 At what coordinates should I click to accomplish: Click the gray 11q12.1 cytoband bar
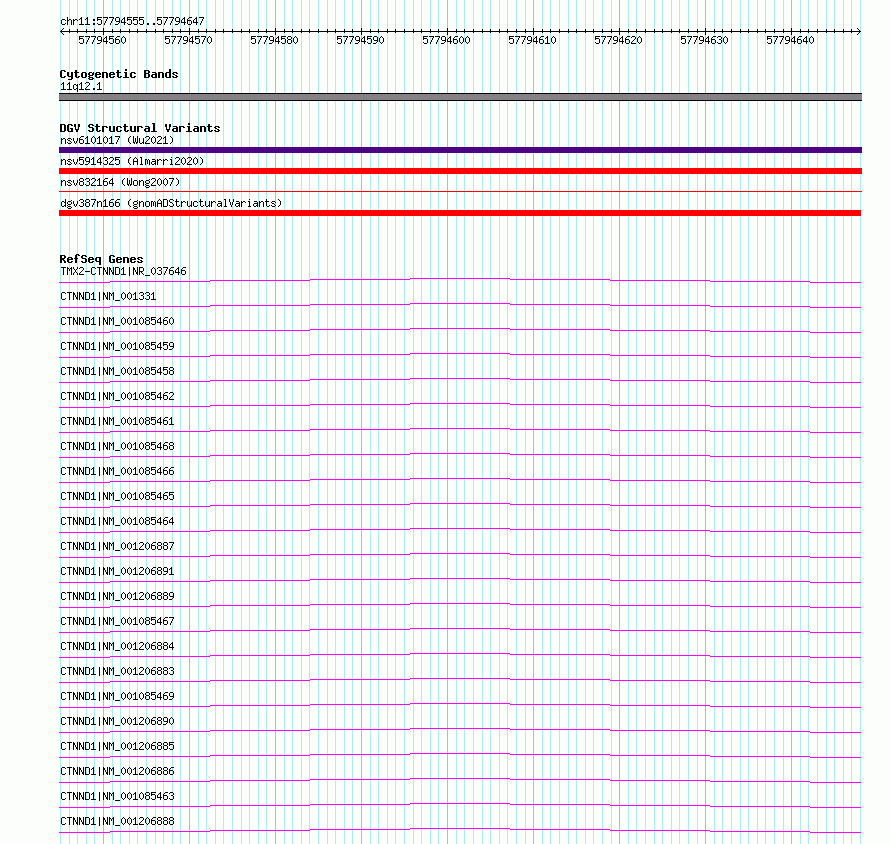pos(460,97)
